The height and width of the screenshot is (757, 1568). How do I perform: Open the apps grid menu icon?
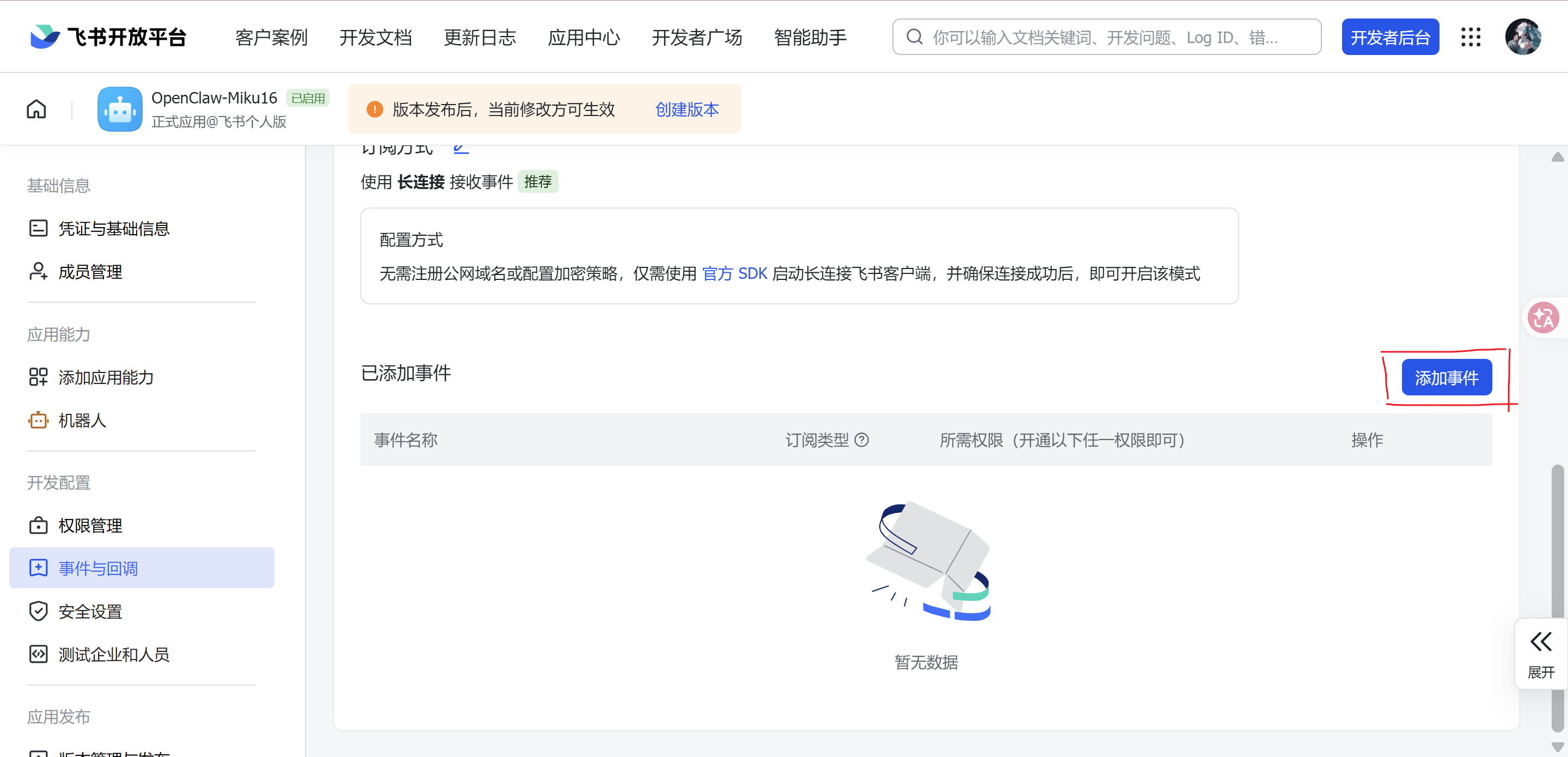tap(1471, 37)
